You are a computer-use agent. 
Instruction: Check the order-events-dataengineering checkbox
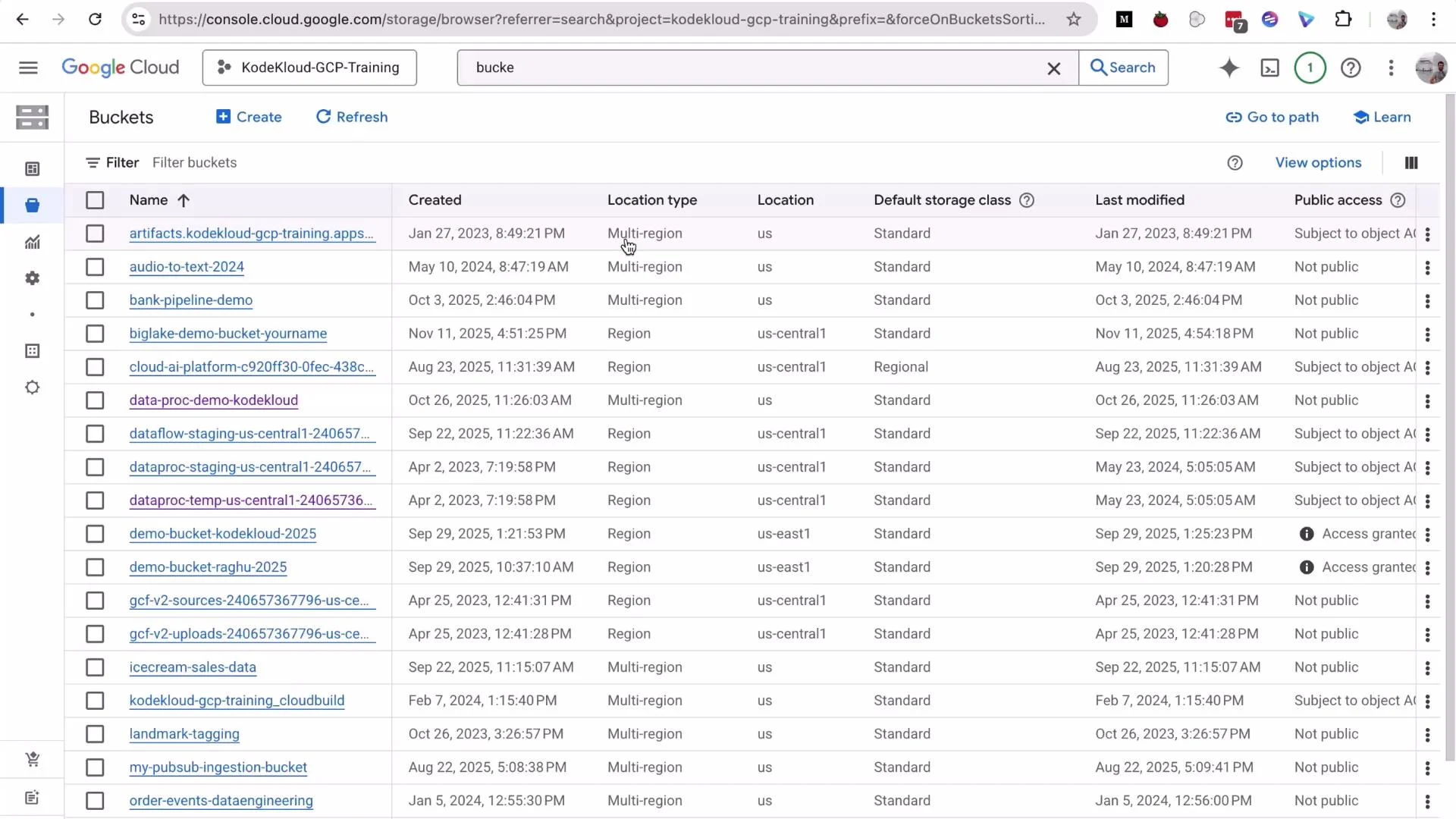click(95, 801)
